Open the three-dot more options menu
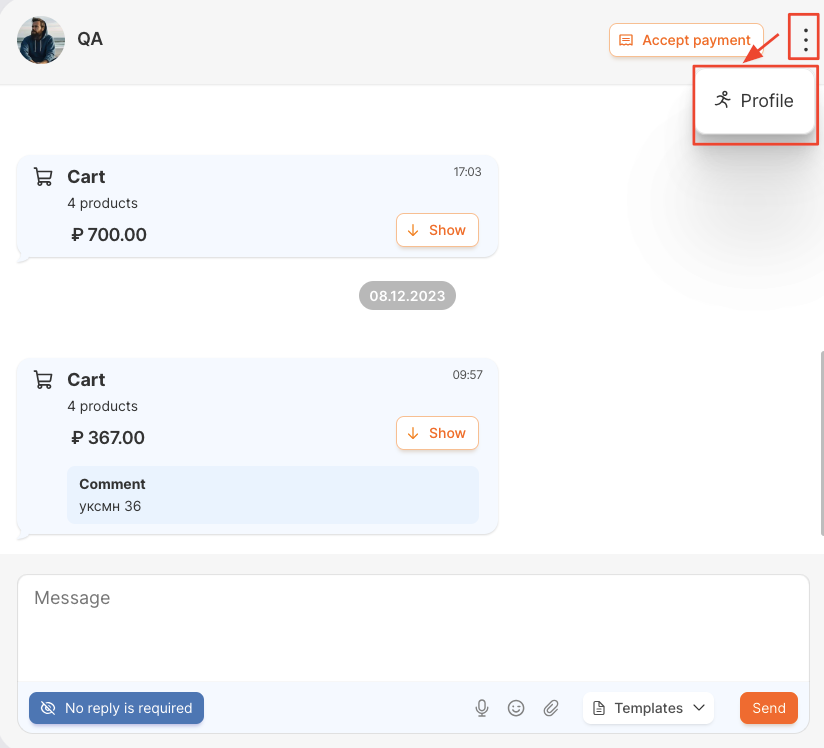This screenshot has height=748, width=824. click(805, 40)
